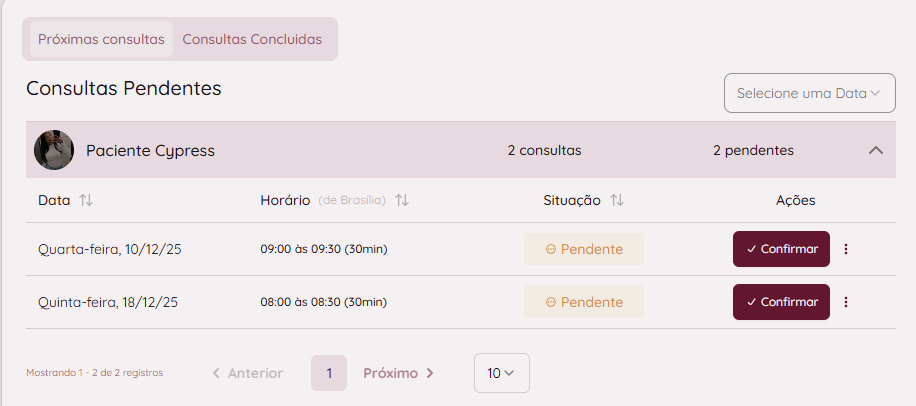Viewport: 916px width, 406px height.
Task: Click the 2 pendentes count
Action: 753,151
